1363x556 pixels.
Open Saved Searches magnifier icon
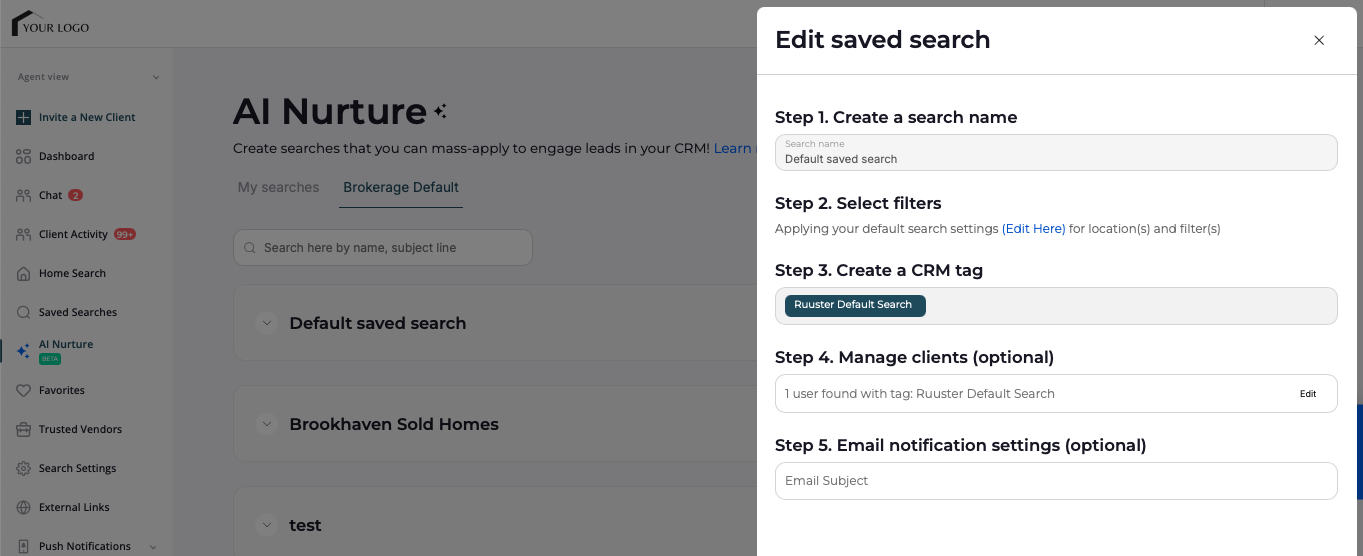click(x=23, y=312)
